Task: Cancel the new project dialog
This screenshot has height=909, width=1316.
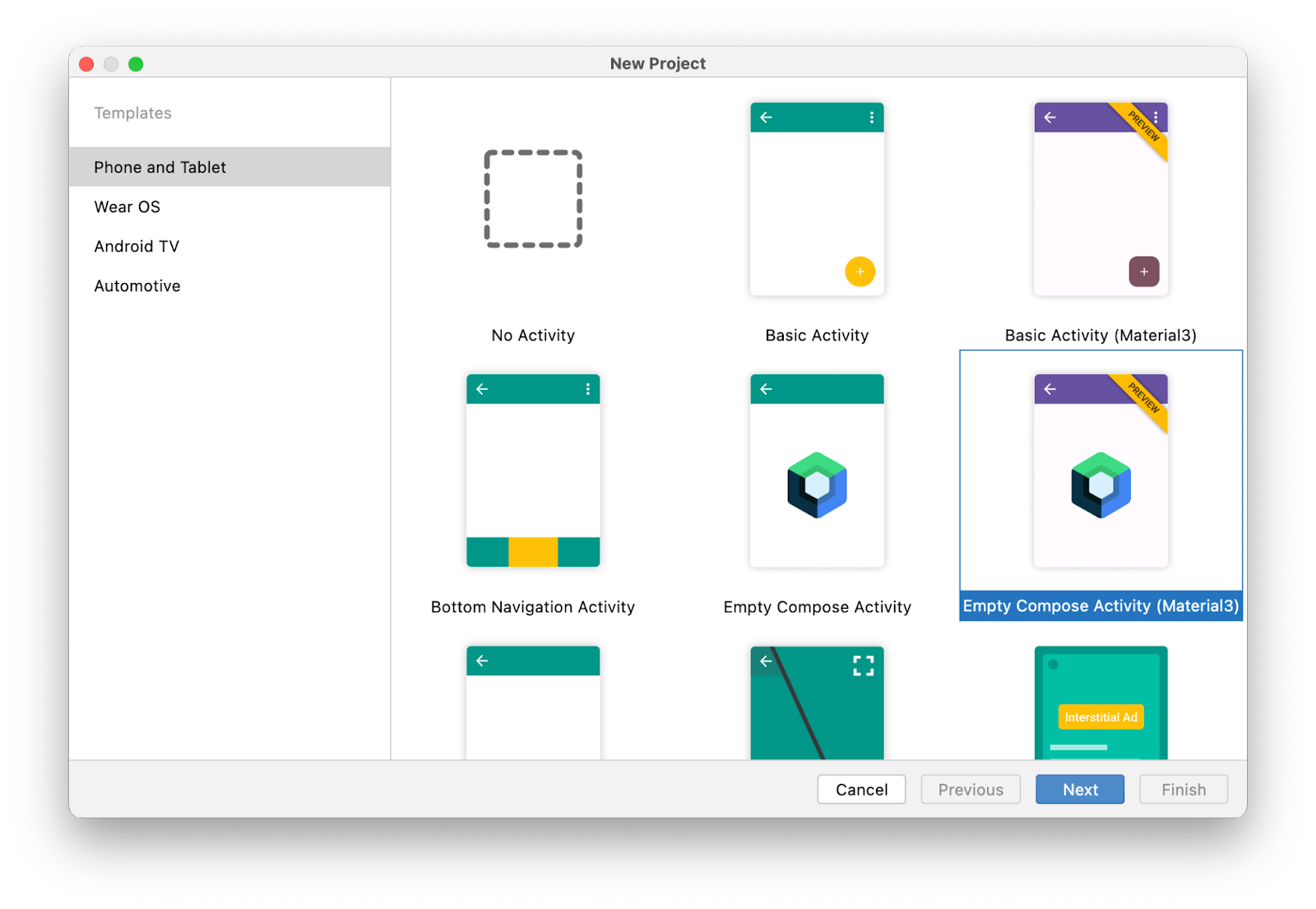Action: click(861, 789)
